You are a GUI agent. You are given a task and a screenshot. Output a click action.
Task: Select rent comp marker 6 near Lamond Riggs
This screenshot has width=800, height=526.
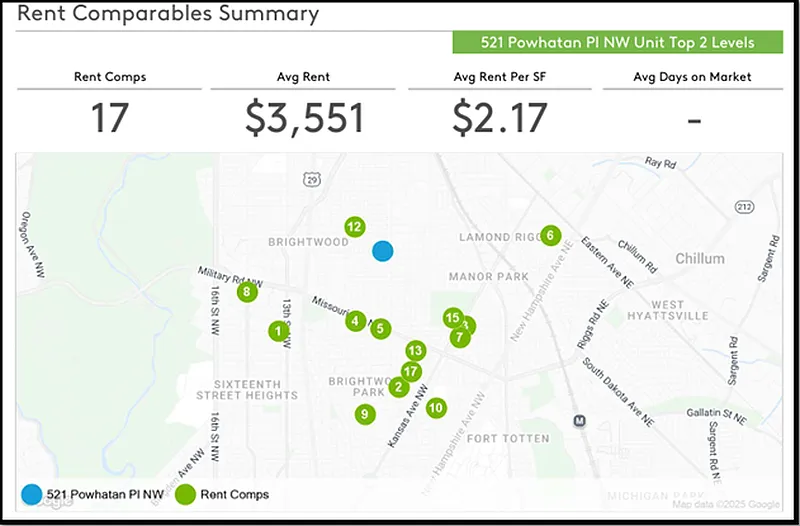pos(550,236)
